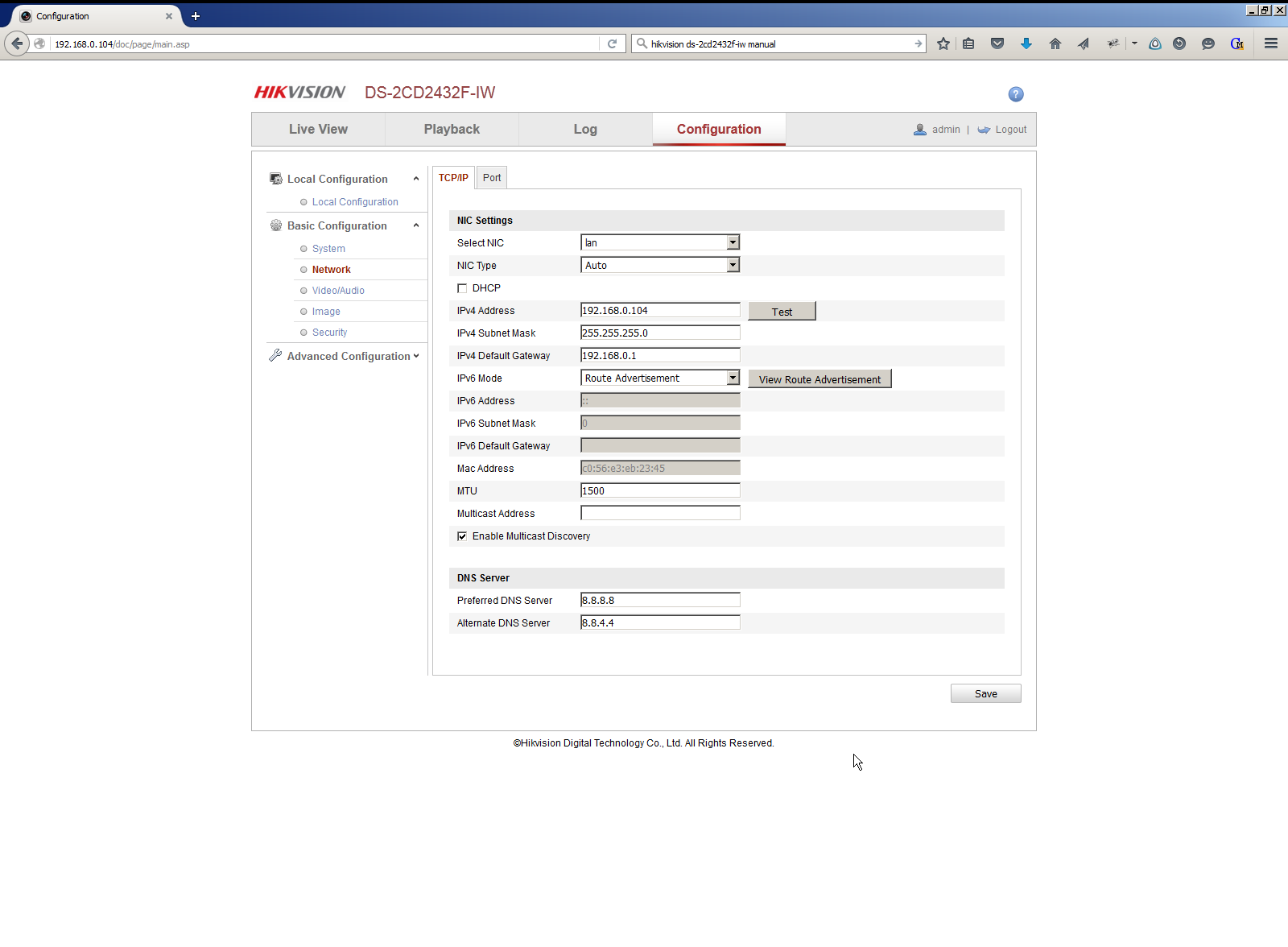
Task: Open the Video/Audio settings link
Action: point(338,291)
